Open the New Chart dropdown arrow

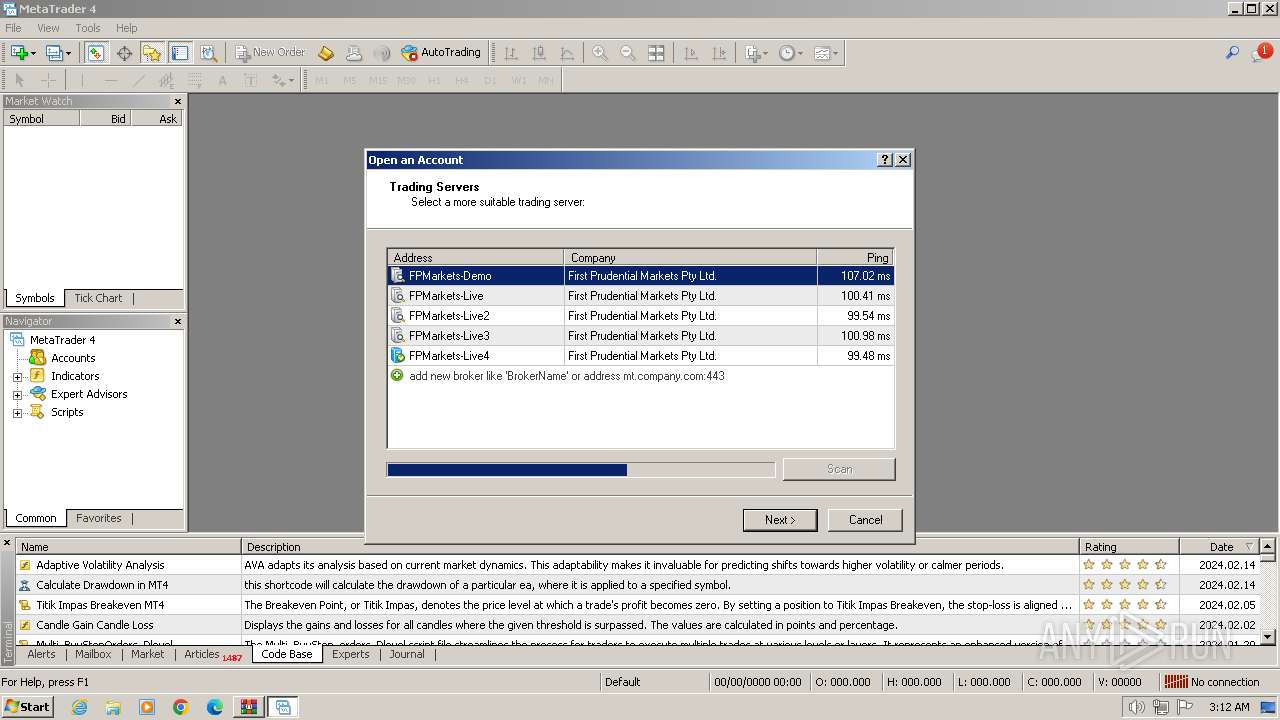click(x=33, y=54)
